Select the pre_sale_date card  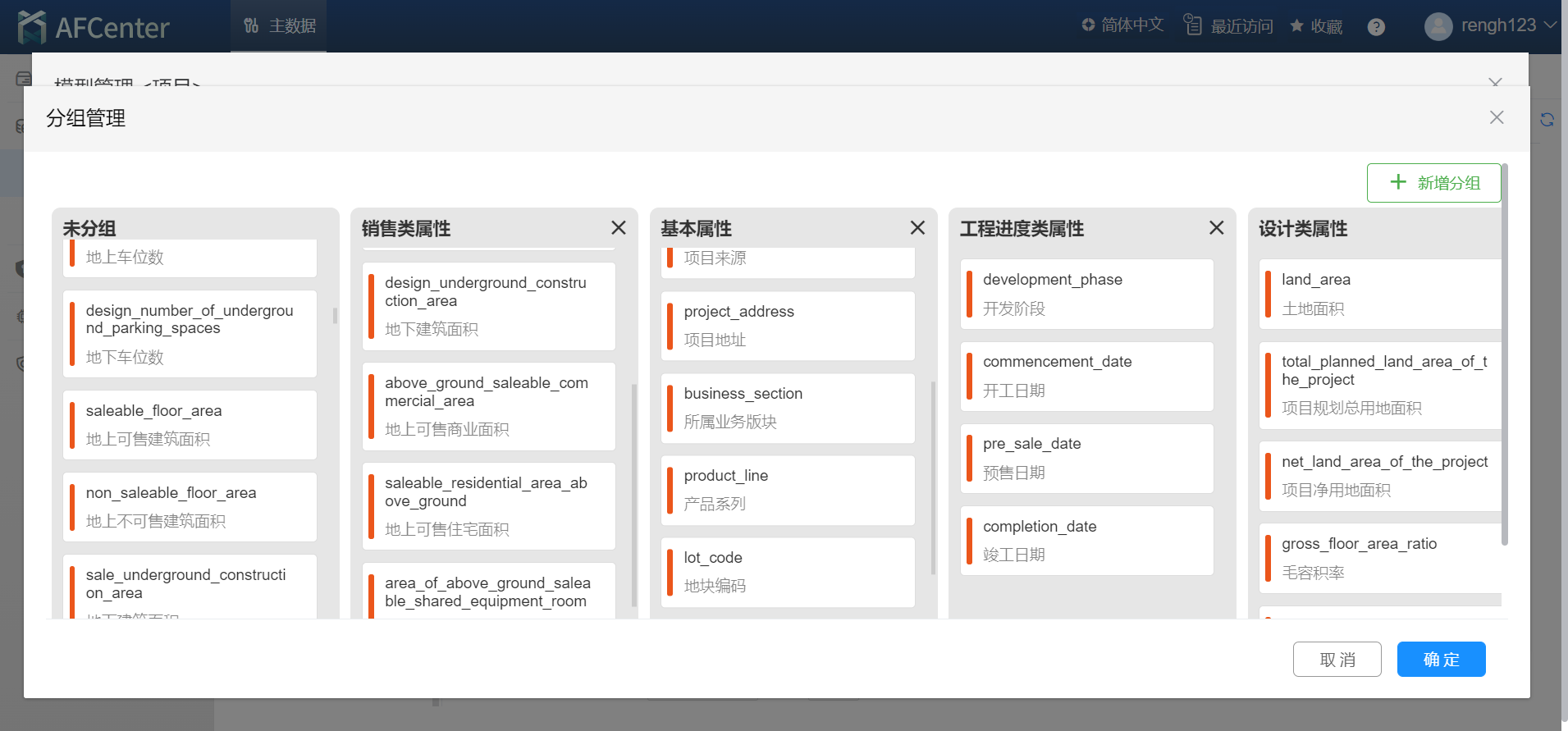[x=1086, y=458]
